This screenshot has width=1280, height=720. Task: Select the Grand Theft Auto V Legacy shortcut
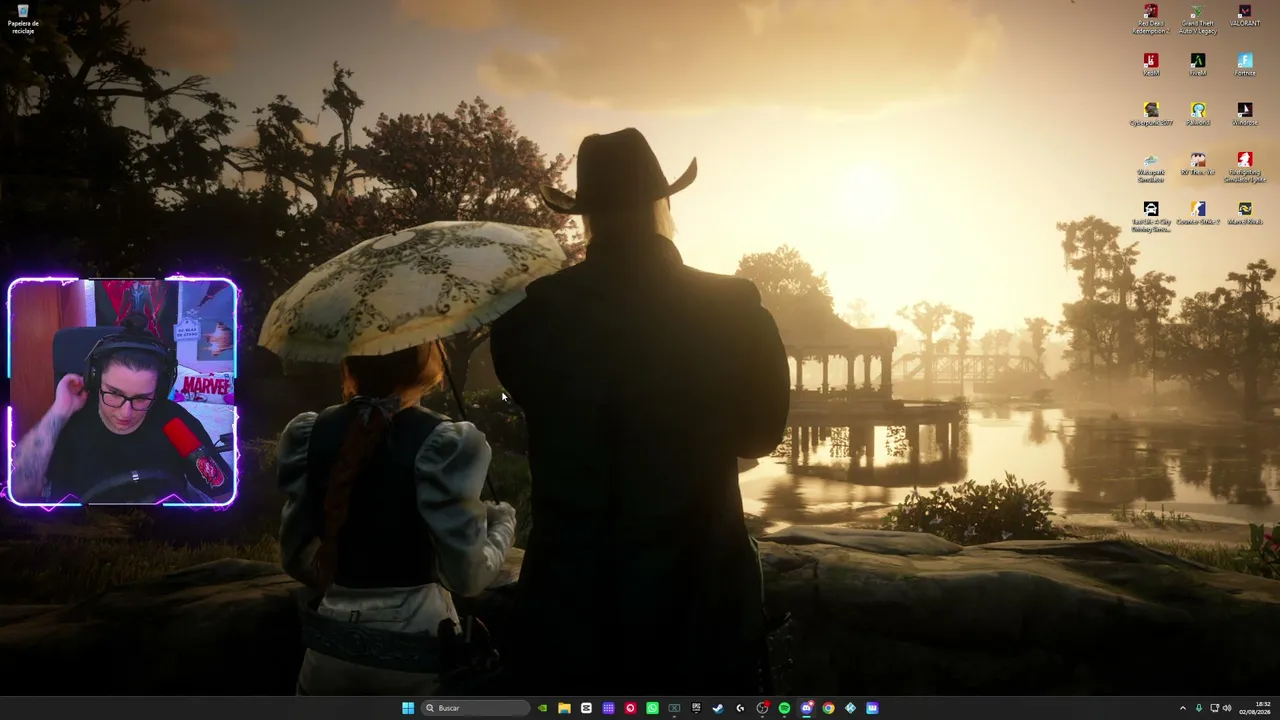[x=1198, y=19]
